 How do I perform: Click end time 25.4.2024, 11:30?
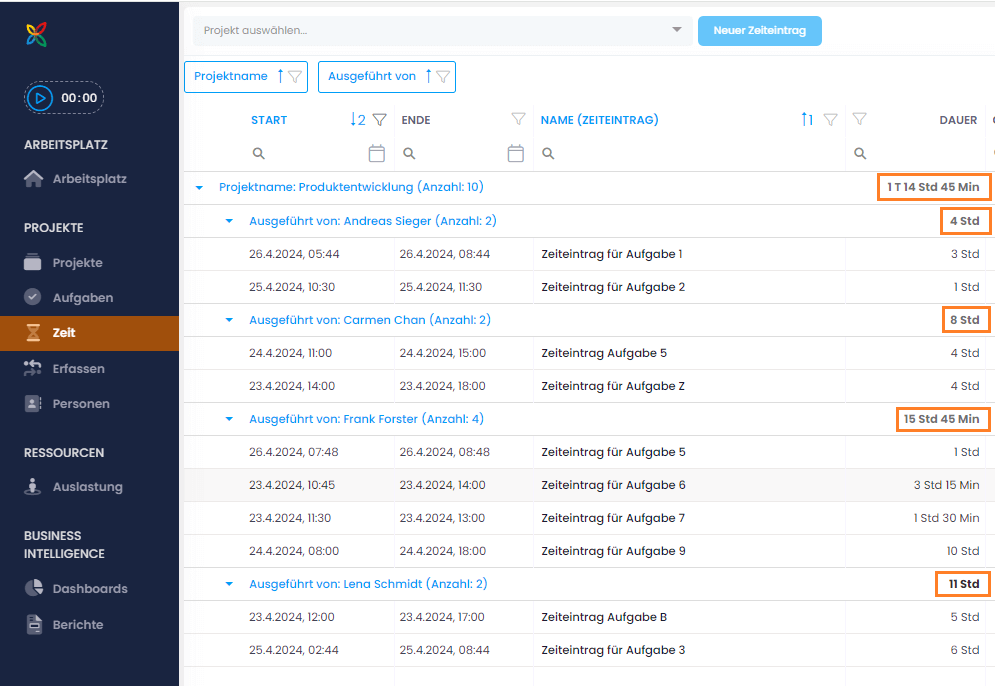click(440, 287)
